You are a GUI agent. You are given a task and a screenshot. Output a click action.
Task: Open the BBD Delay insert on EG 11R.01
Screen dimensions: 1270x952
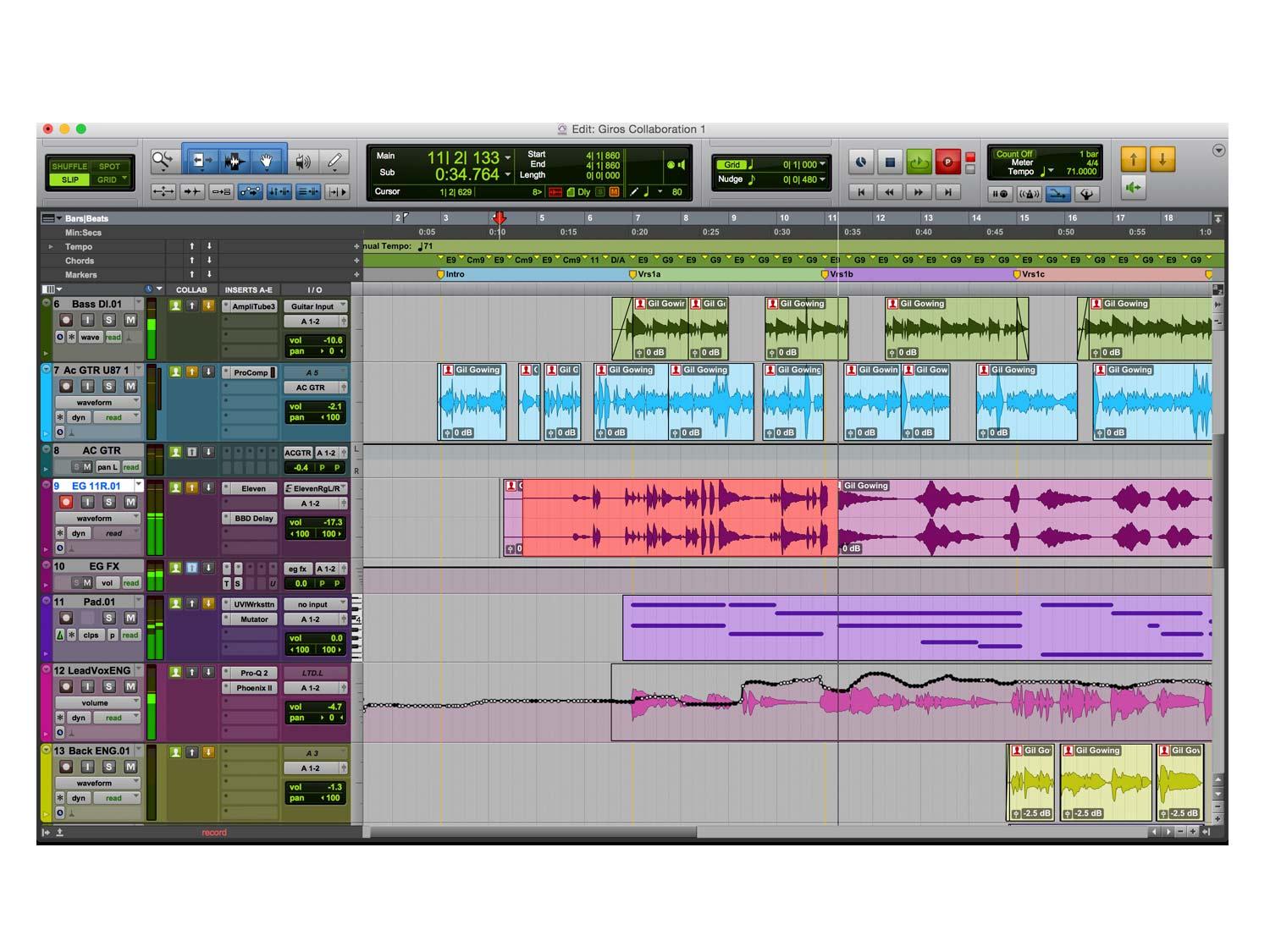tap(252, 518)
